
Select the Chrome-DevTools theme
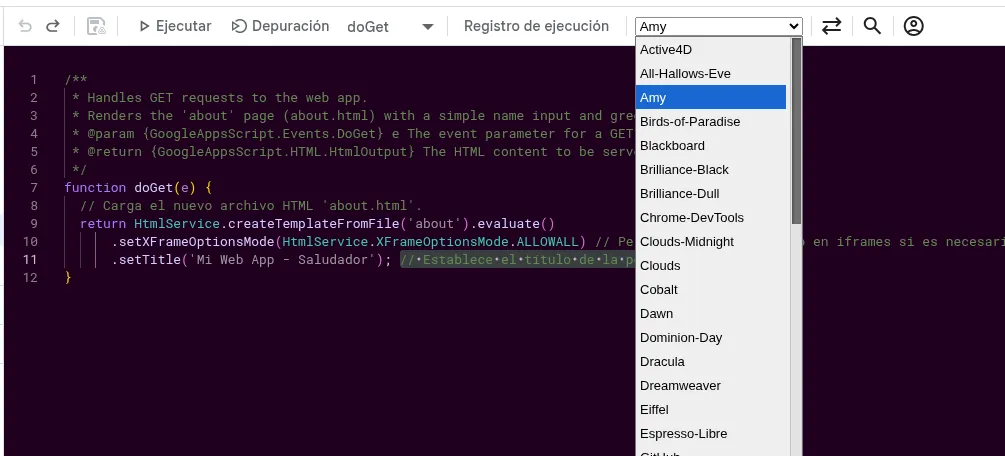tap(710, 217)
